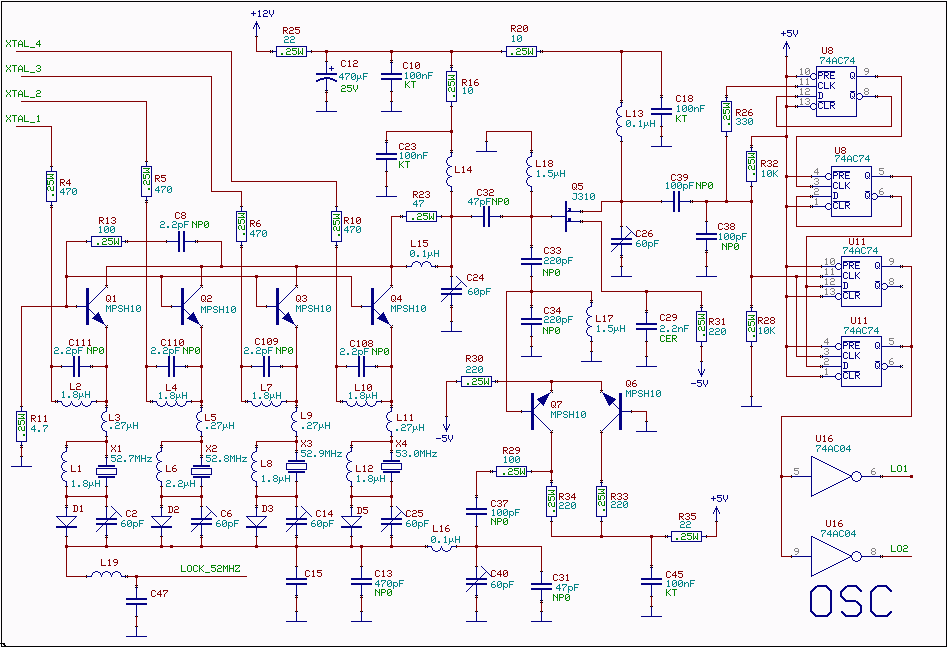This screenshot has height=647, width=947.
Task: Click inductor L13 0.1µH coil
Action: pos(620,123)
